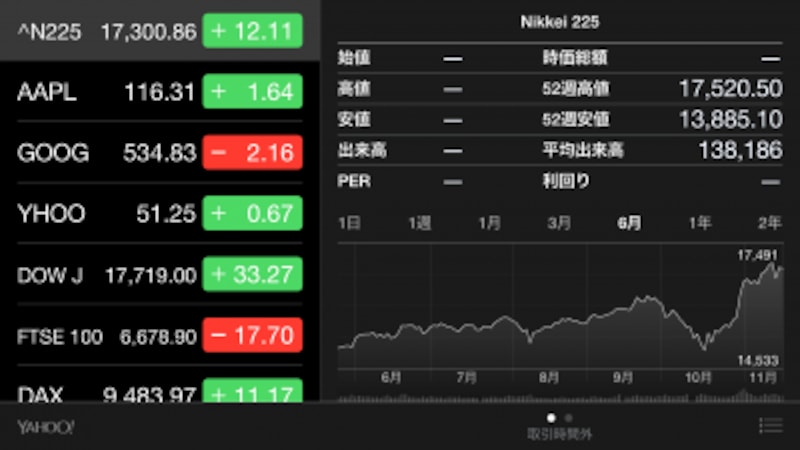Click the Nikkei 225 title
Viewport: 800px width, 450px height.
560,22
